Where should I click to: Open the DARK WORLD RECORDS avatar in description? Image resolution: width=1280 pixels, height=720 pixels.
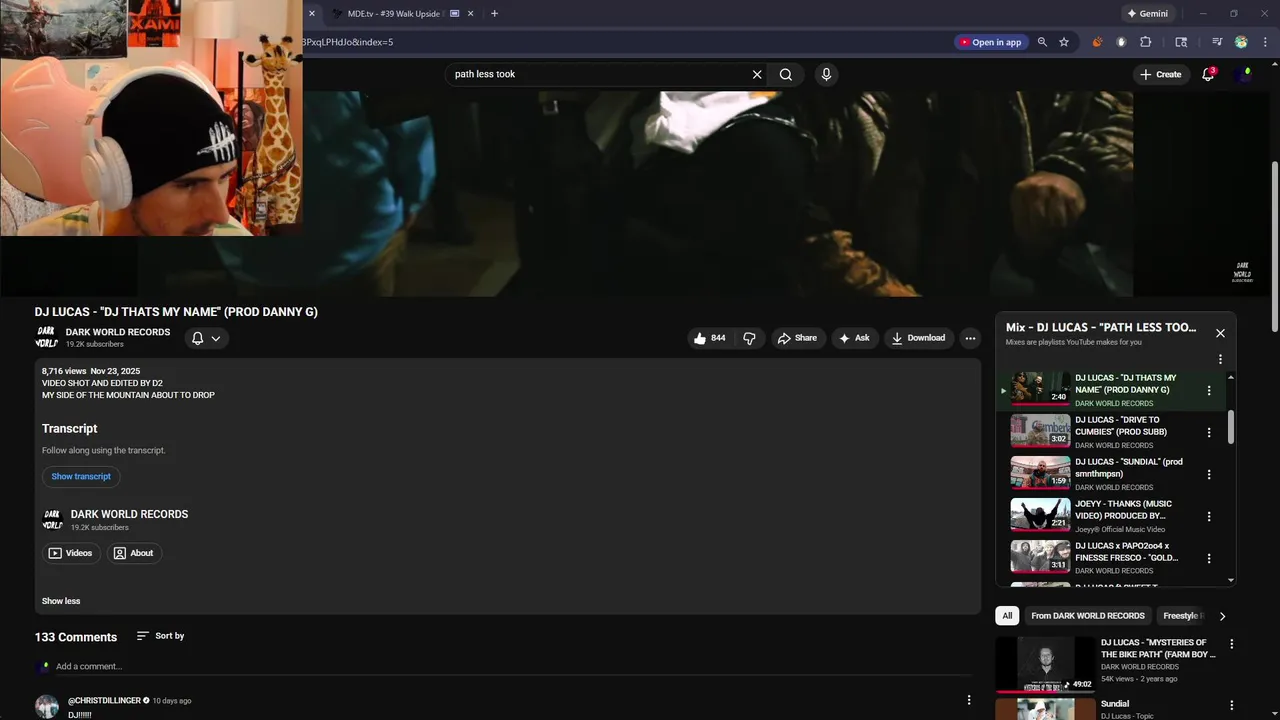pos(51,520)
